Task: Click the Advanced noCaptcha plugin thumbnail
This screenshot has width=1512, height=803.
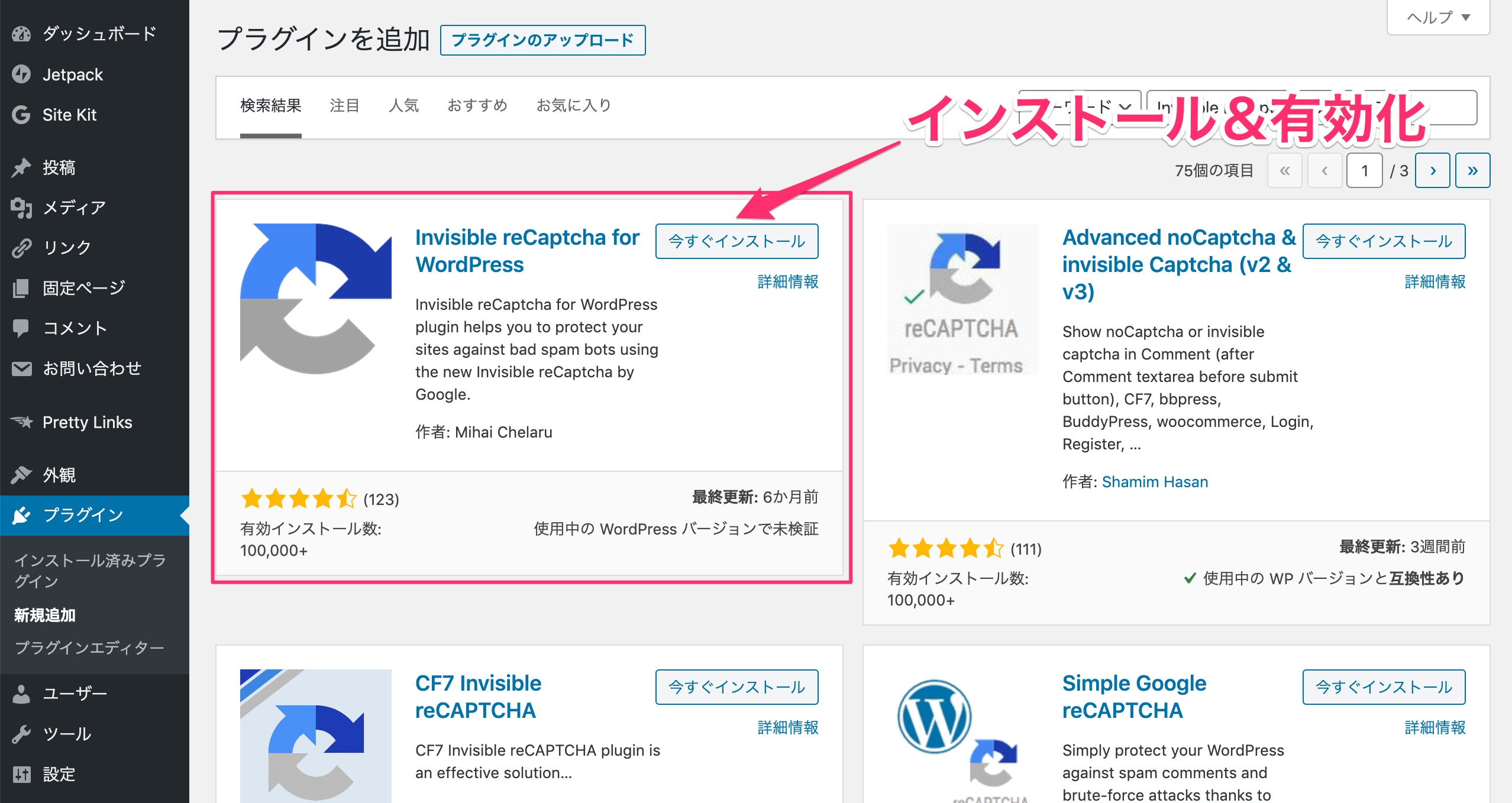Action: 963,299
